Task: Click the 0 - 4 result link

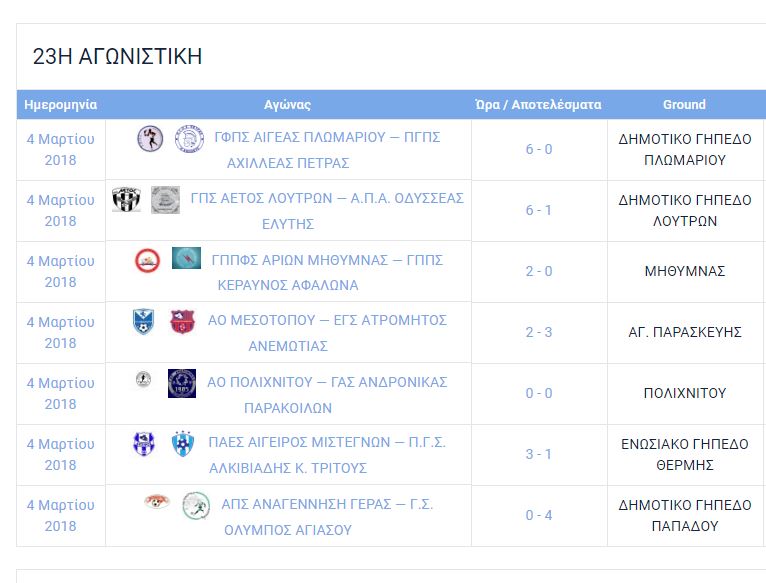Action: (x=539, y=515)
